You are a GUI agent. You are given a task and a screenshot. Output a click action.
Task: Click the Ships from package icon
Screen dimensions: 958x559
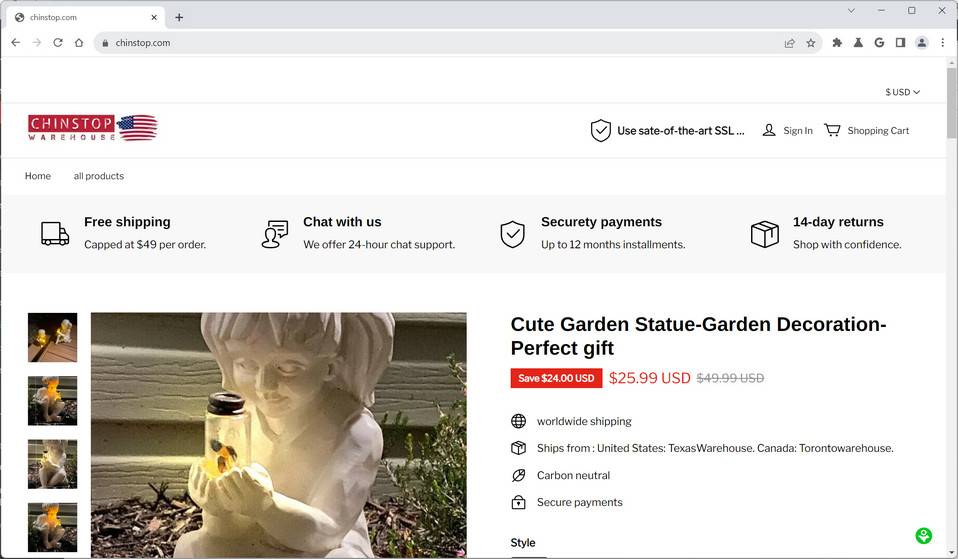[518, 448]
